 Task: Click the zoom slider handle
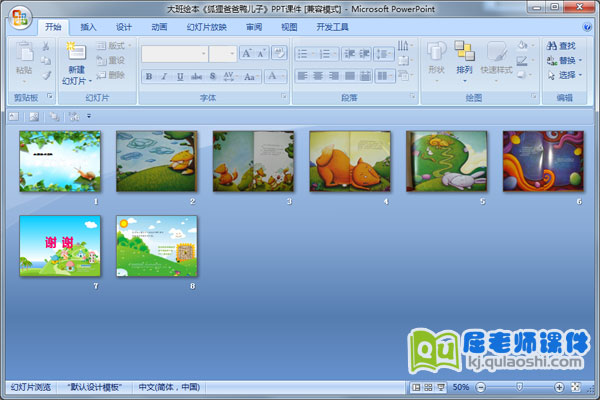[518, 387]
